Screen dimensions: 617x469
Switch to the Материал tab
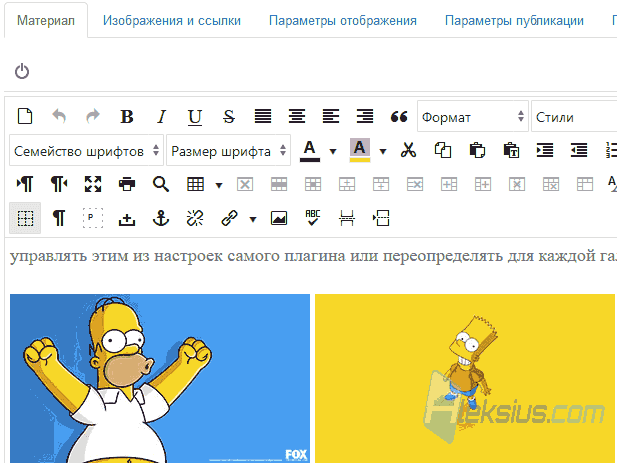(x=46, y=20)
